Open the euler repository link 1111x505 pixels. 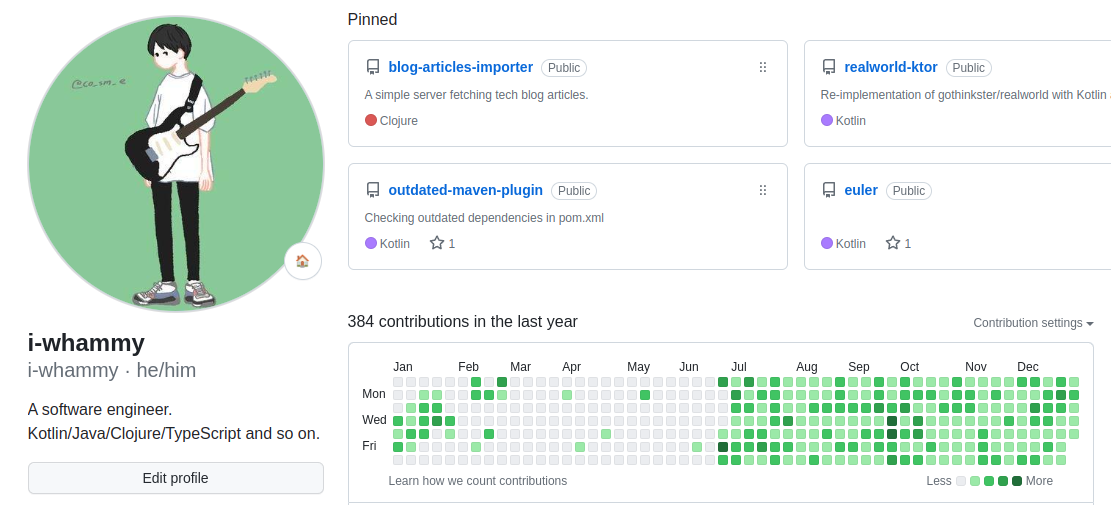(861, 190)
